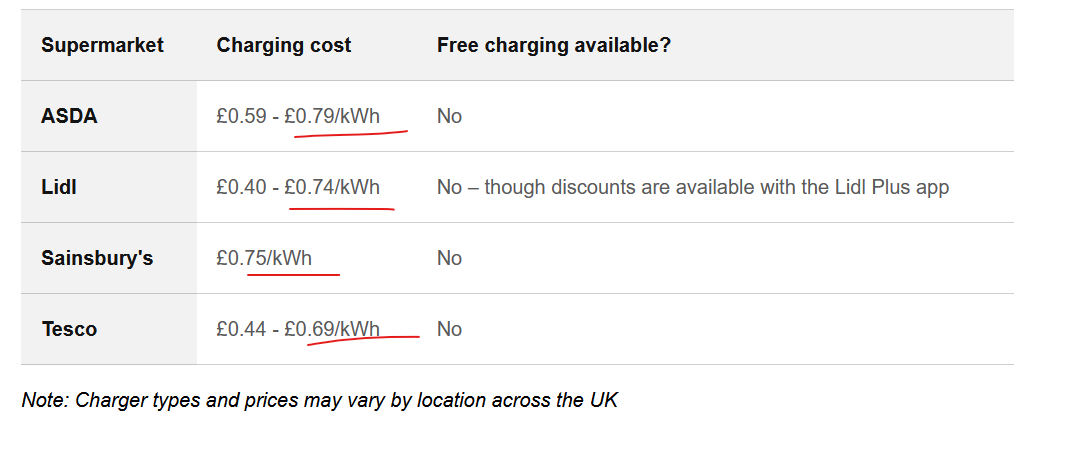Click the Lidl Plus app discount text
This screenshot has height=457, width=1084.
click(692, 187)
